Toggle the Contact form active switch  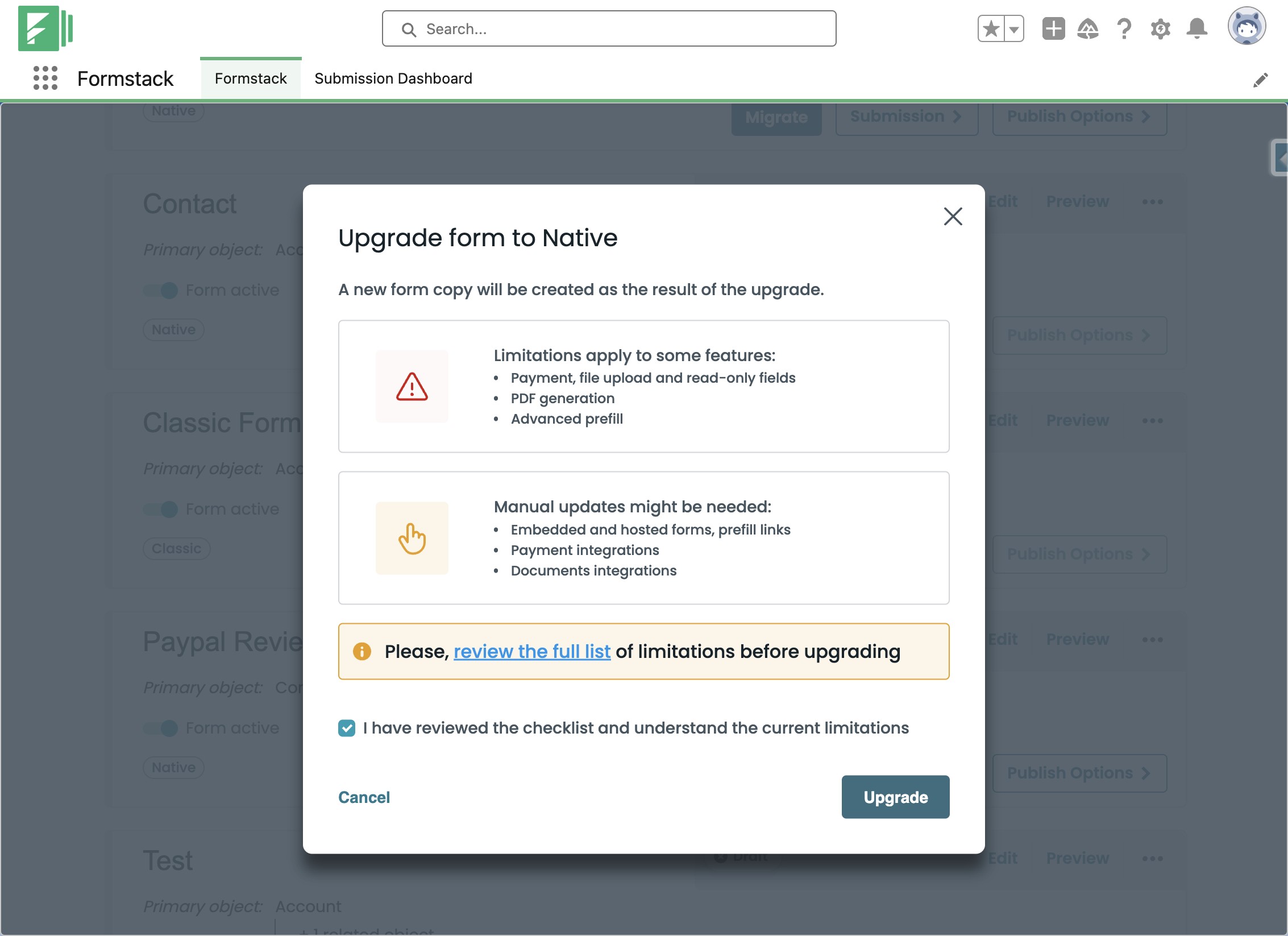(161, 291)
